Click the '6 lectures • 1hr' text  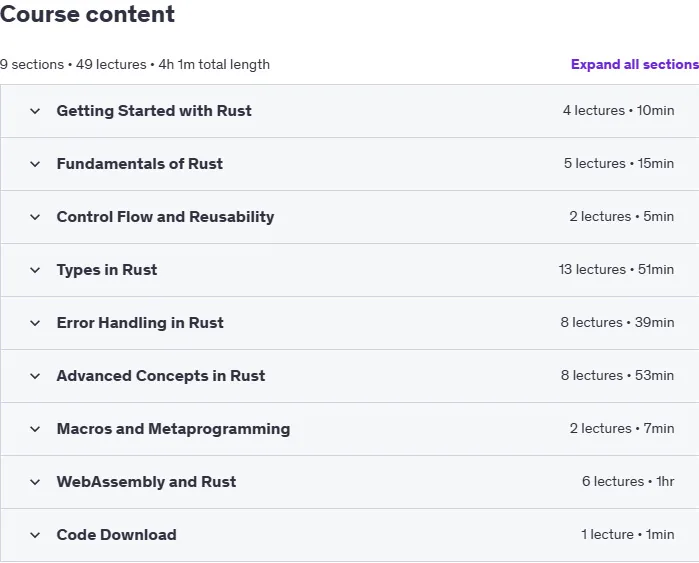tap(628, 481)
